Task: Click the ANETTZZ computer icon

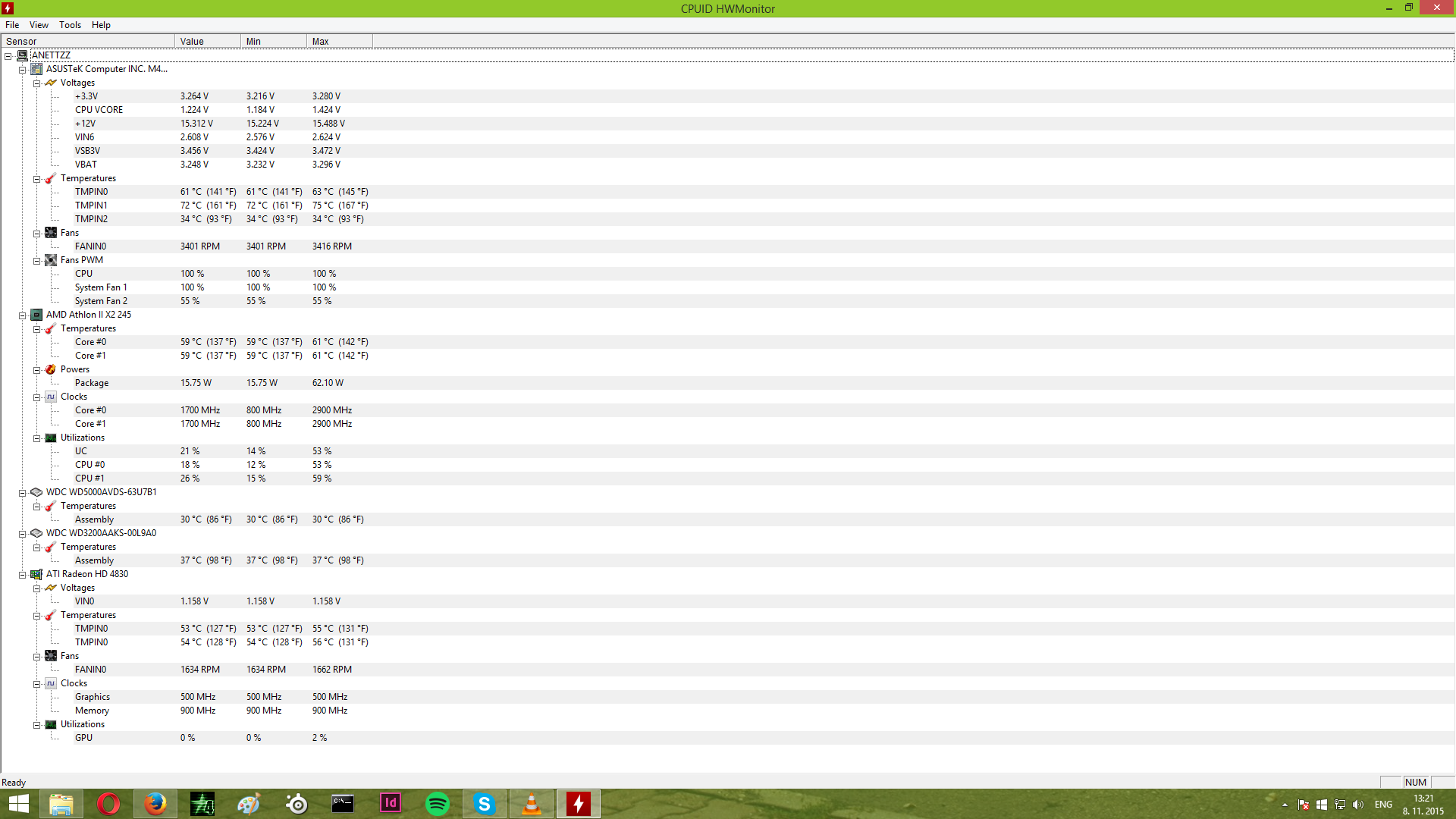Action: (23, 55)
